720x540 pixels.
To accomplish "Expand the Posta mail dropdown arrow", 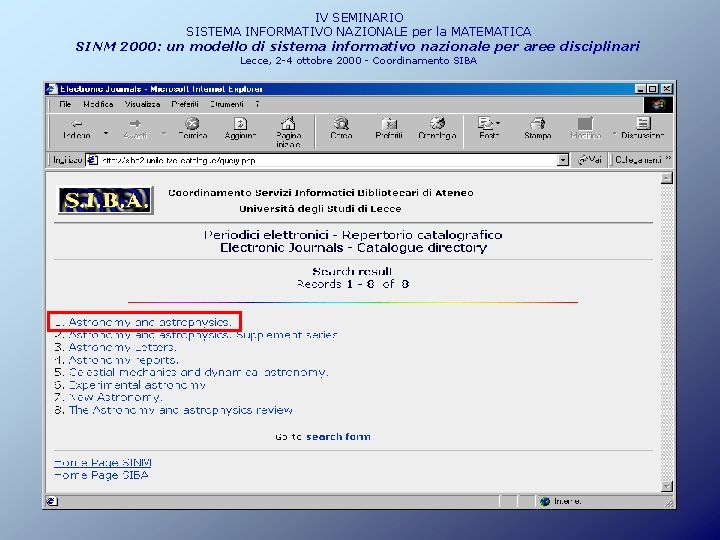I will coord(498,123).
